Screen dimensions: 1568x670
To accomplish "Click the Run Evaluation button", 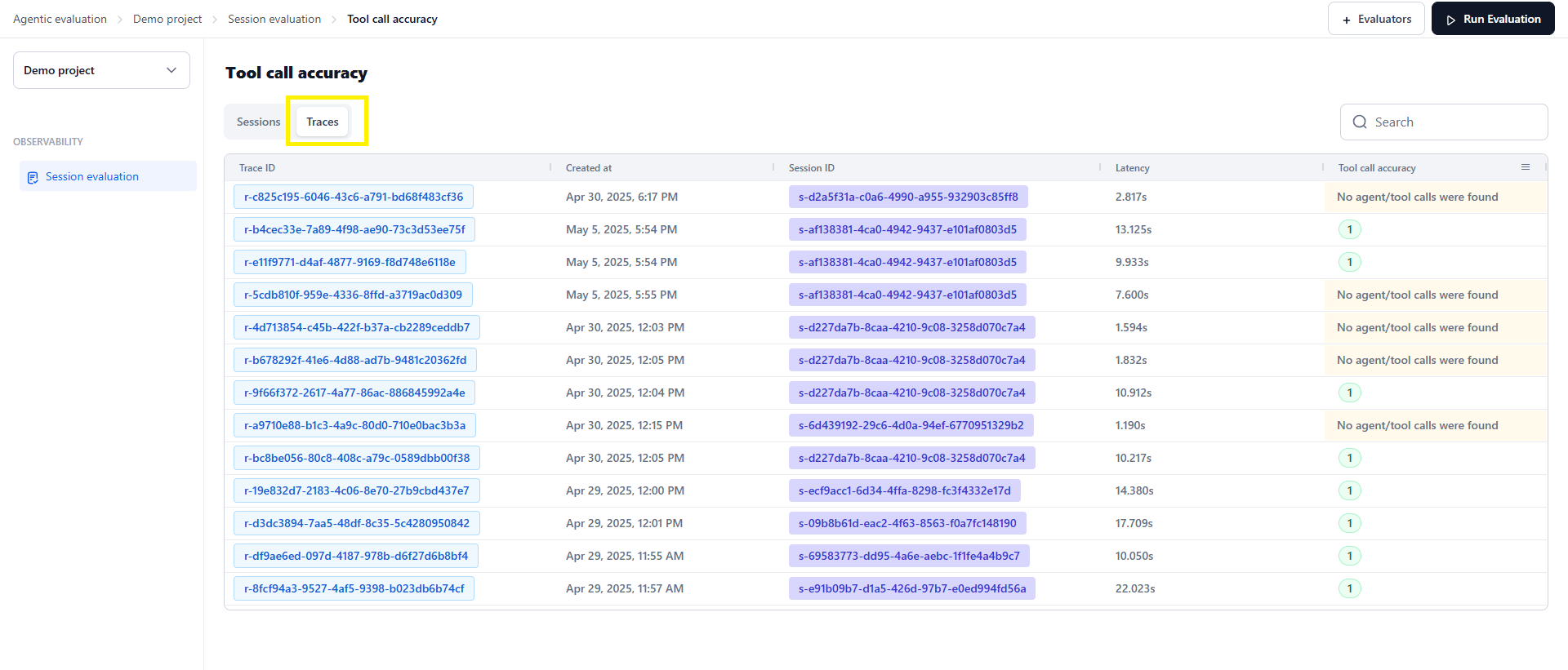I will 1493,19.
